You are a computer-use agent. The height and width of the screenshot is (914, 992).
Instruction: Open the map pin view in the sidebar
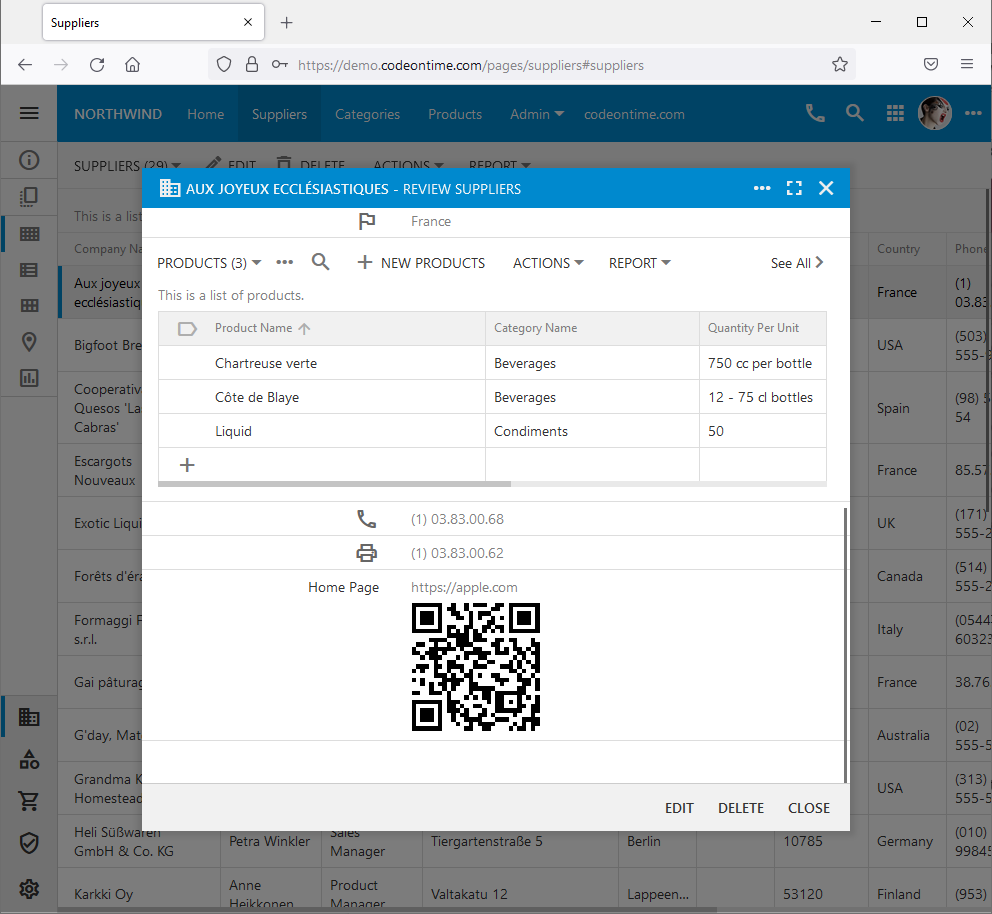[x=29, y=341]
